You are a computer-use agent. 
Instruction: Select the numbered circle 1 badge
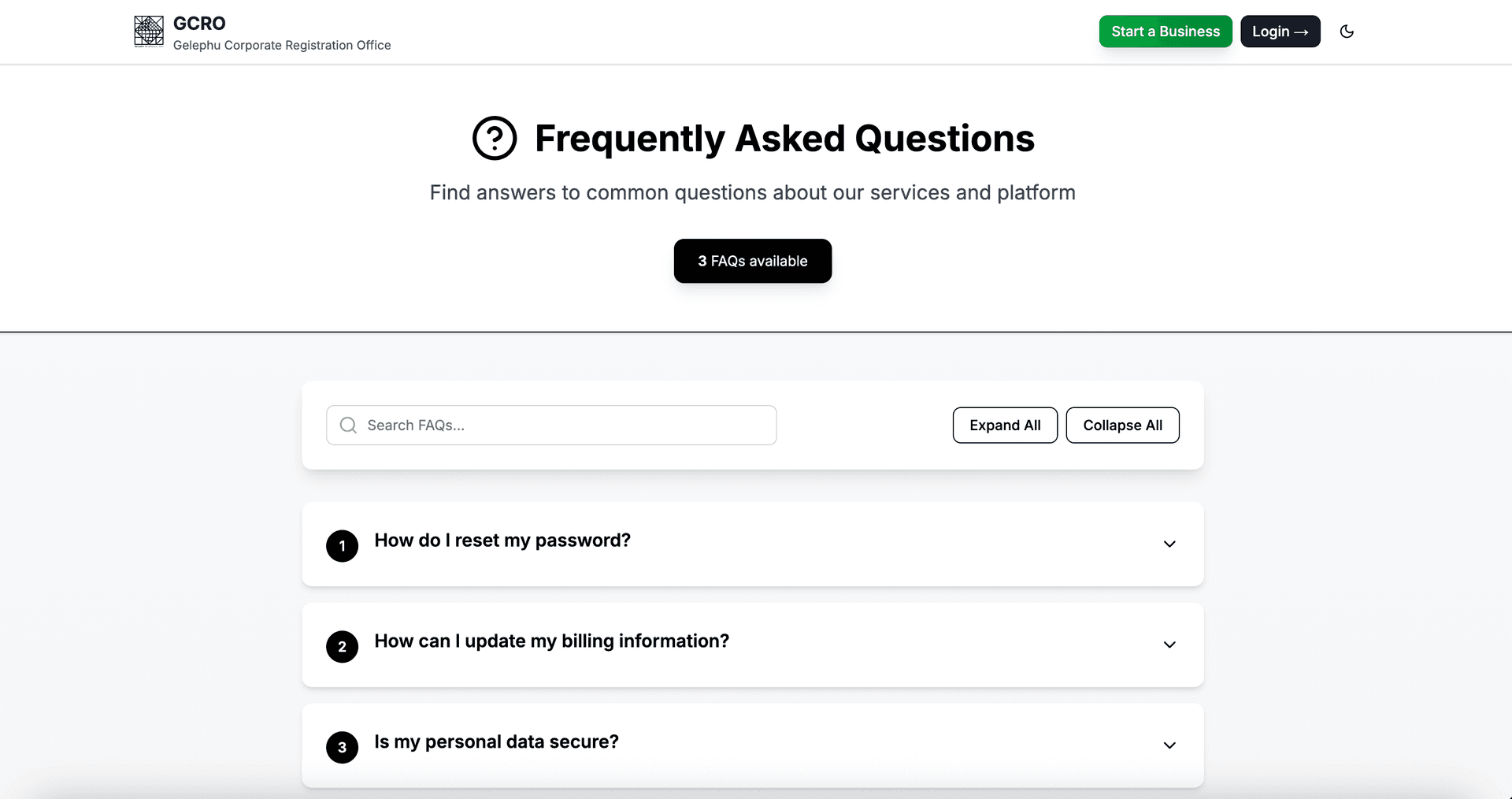click(342, 545)
